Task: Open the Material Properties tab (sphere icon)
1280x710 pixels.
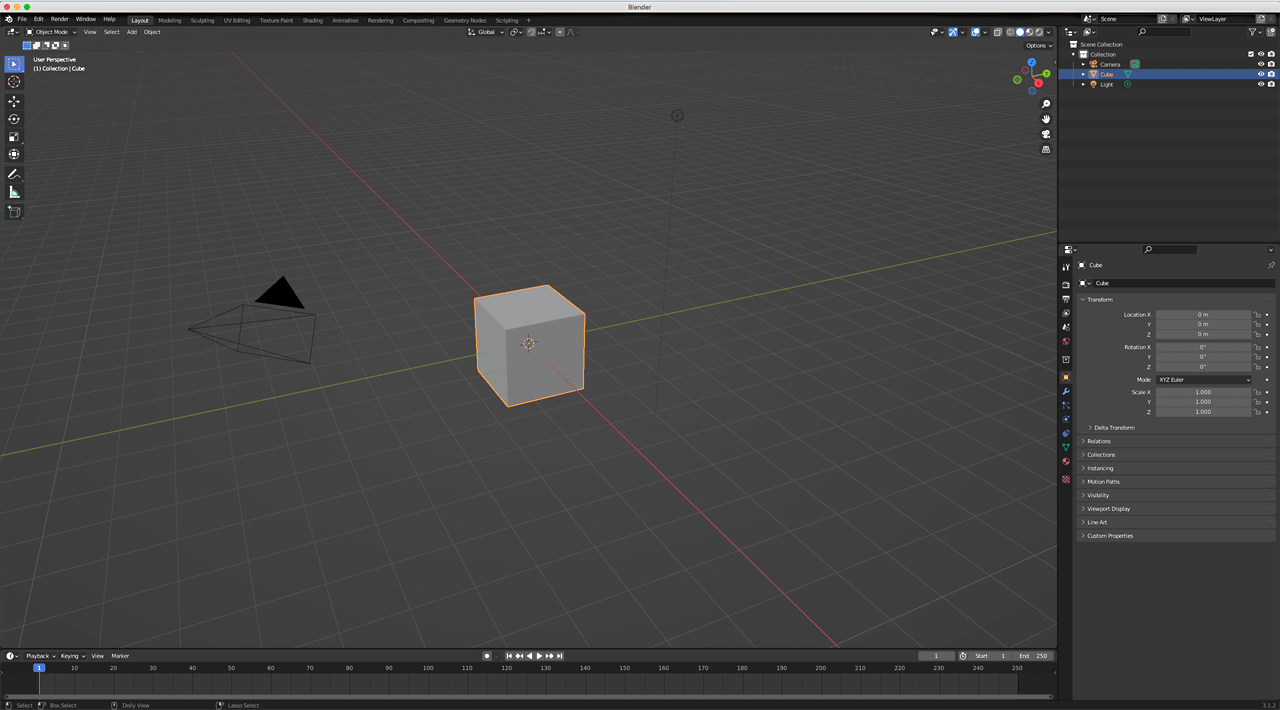Action: coord(1066,461)
